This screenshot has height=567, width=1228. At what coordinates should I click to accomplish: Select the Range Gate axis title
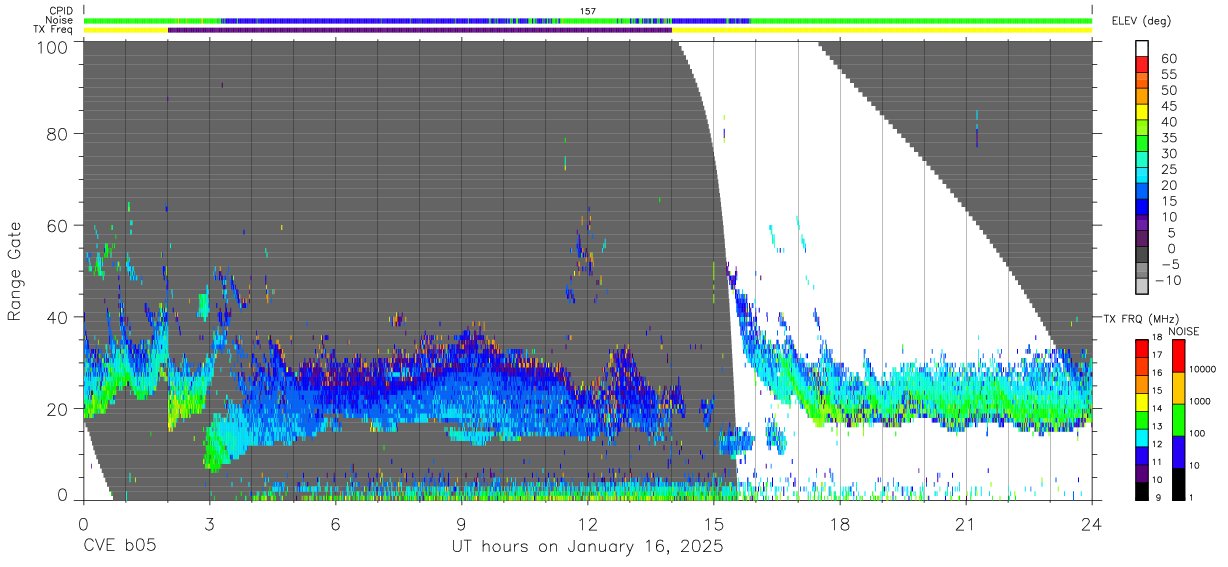(x=16, y=271)
